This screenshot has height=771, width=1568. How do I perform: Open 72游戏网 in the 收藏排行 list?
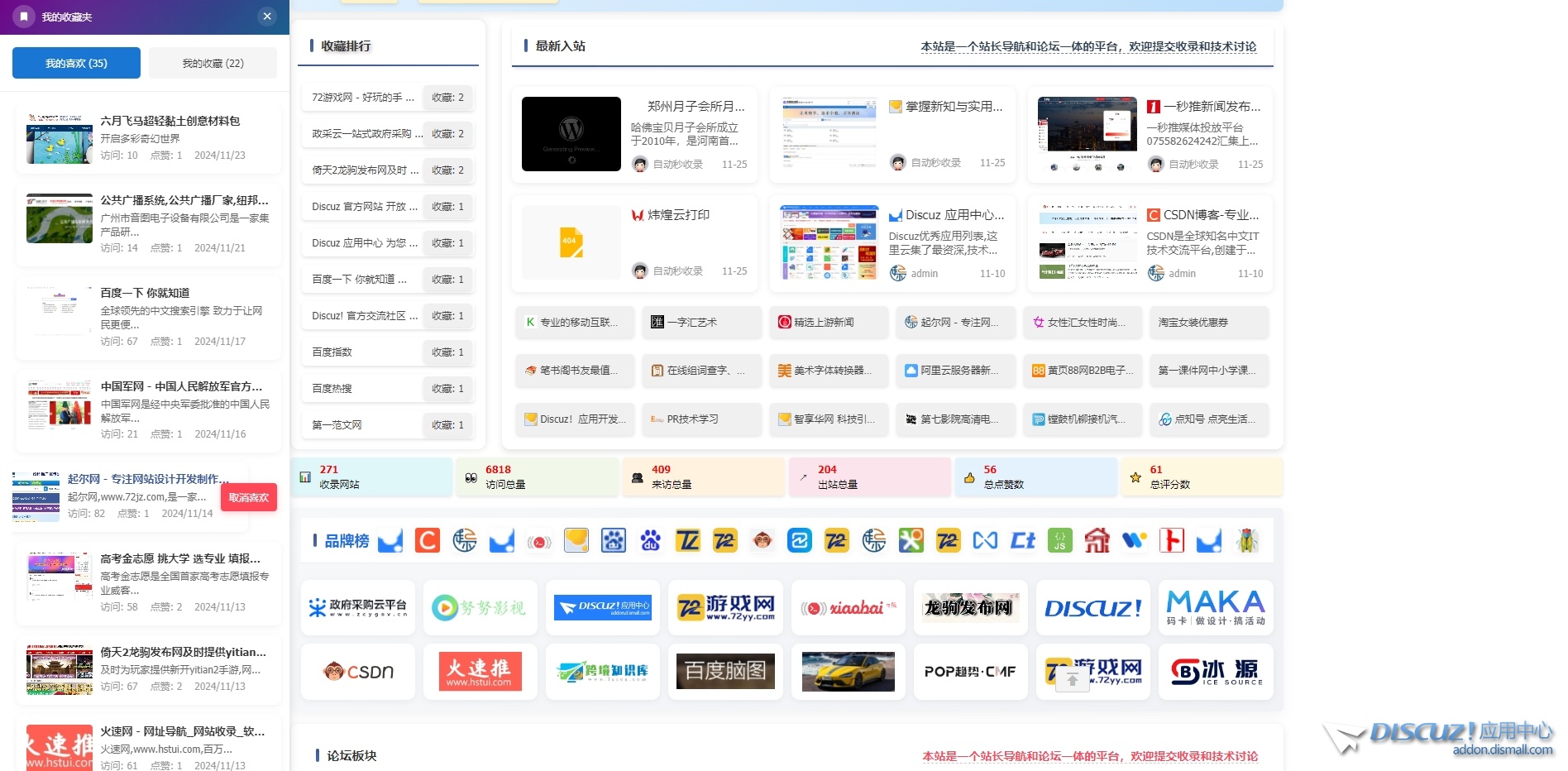(x=362, y=98)
